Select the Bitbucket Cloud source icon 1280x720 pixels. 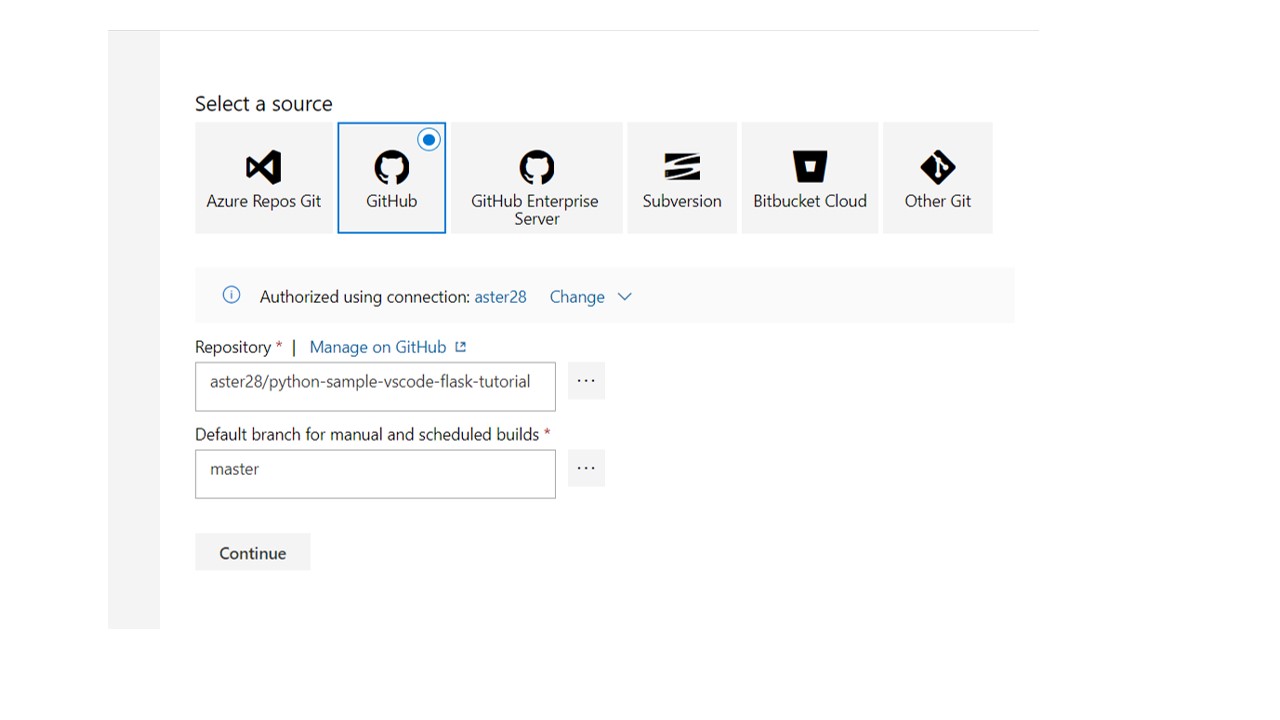tap(810, 167)
